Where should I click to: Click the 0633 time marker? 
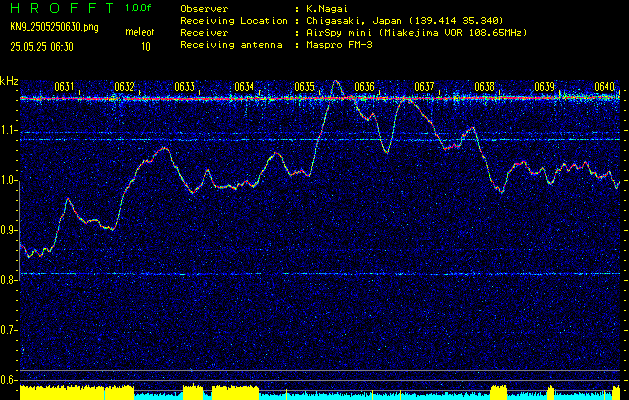pyautogui.click(x=185, y=87)
